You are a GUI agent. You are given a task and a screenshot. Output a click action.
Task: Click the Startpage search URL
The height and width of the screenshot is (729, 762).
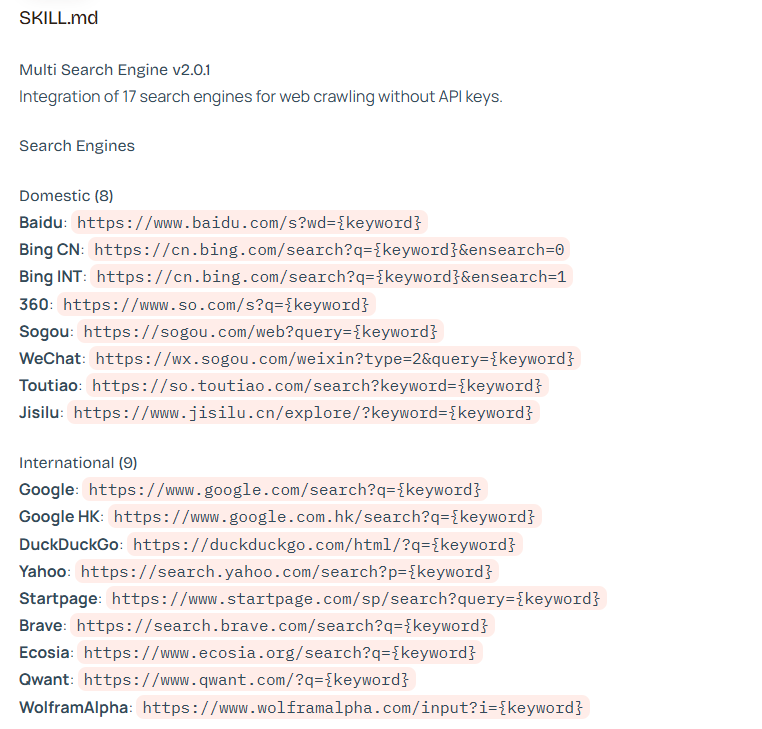point(356,598)
